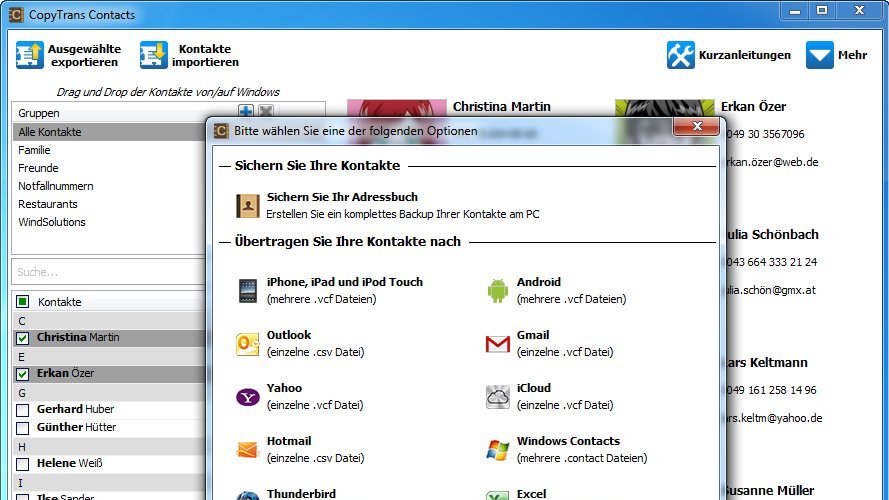Add a new group with plus icon
889x500 pixels.
[245, 111]
